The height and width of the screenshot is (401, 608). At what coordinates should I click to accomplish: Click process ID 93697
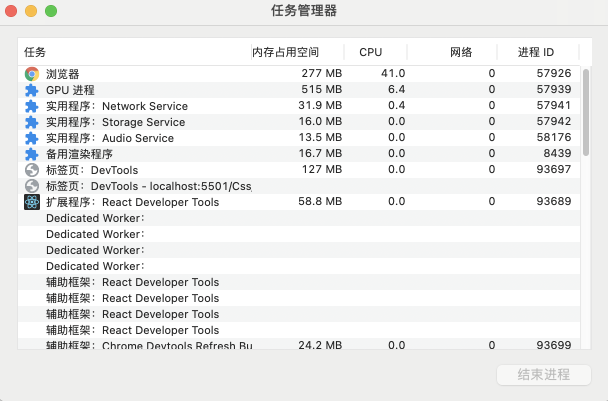[554, 169]
